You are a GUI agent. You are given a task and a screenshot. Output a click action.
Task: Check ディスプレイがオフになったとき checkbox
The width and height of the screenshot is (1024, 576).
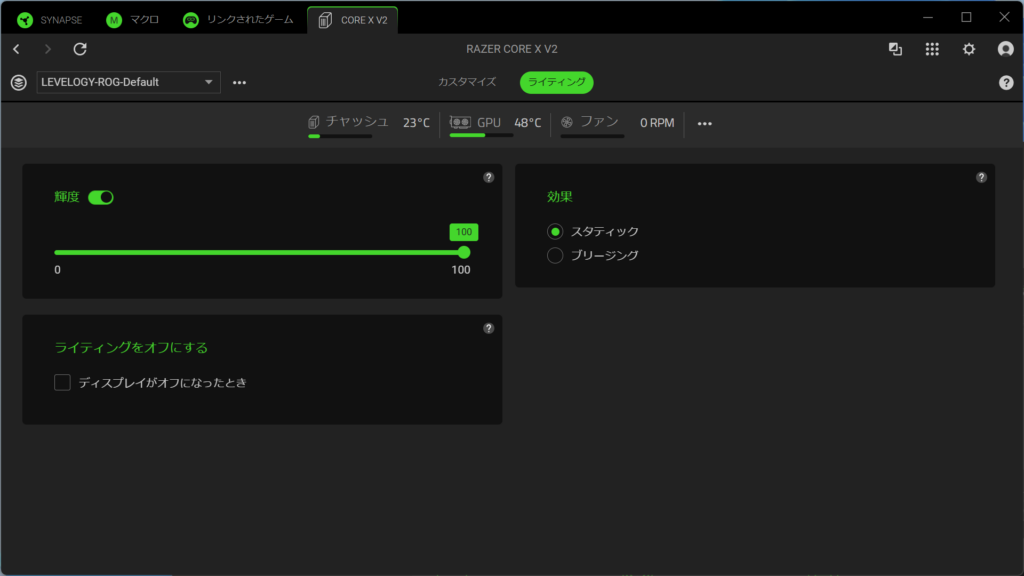tap(62, 382)
